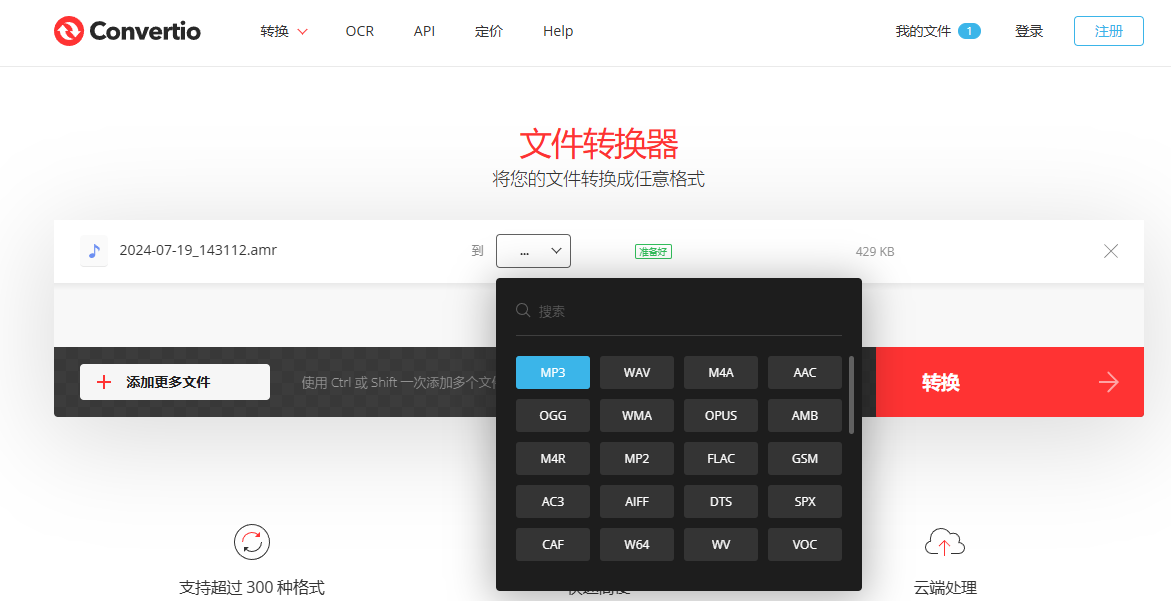Viewport: 1171px width, 601px height.
Task: Select VOC format
Action: [805, 544]
